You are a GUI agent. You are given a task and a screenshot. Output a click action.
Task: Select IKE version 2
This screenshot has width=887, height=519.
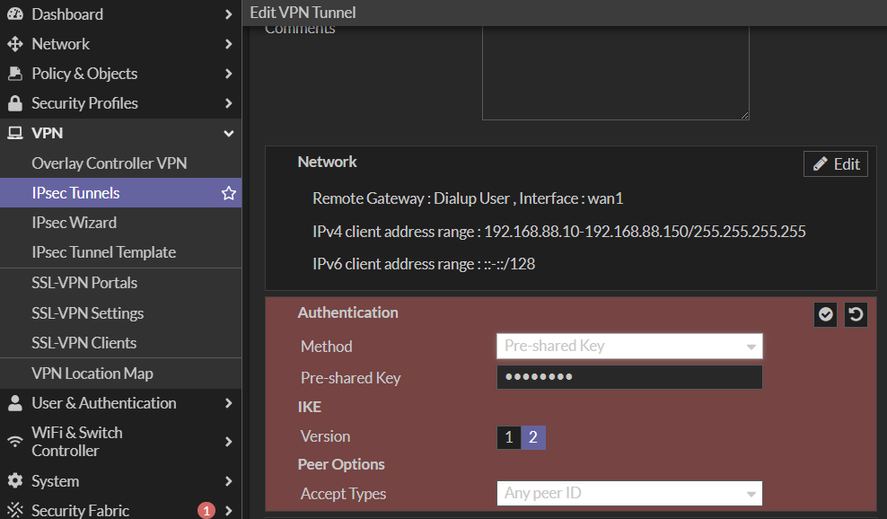[x=533, y=437]
